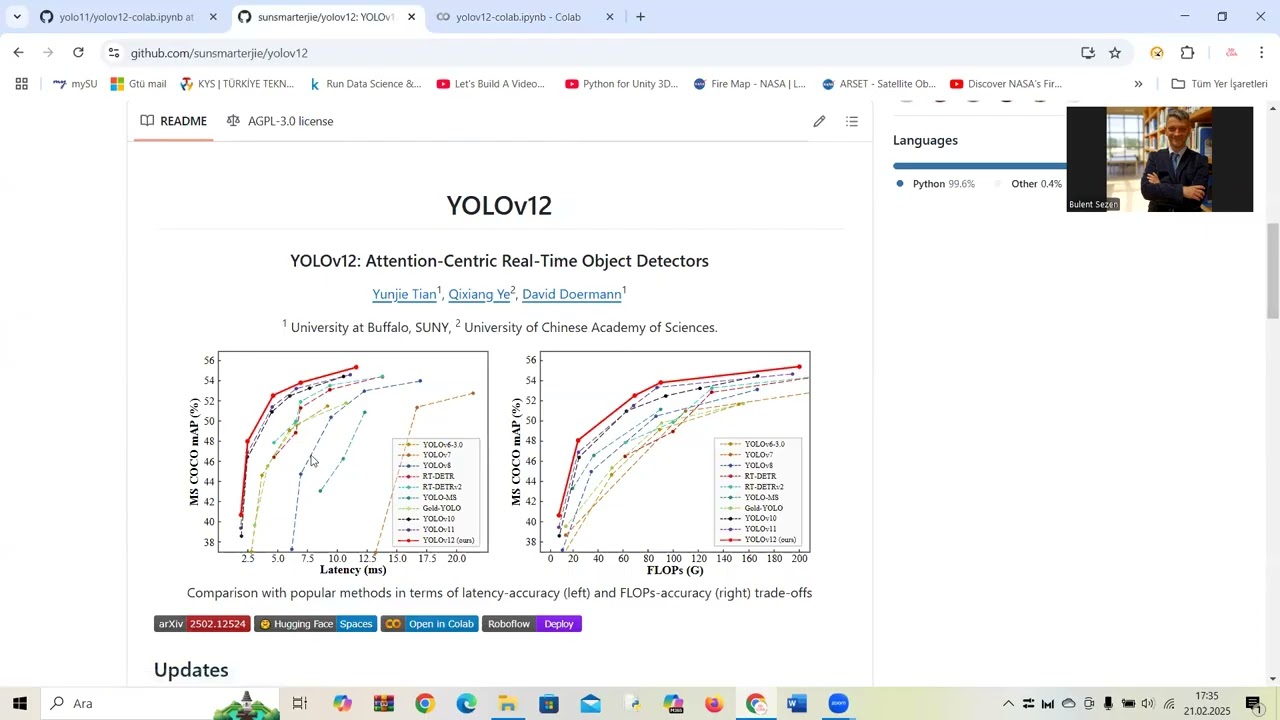1280x720 pixels.
Task: Open Word from the taskbar
Action: click(797, 704)
